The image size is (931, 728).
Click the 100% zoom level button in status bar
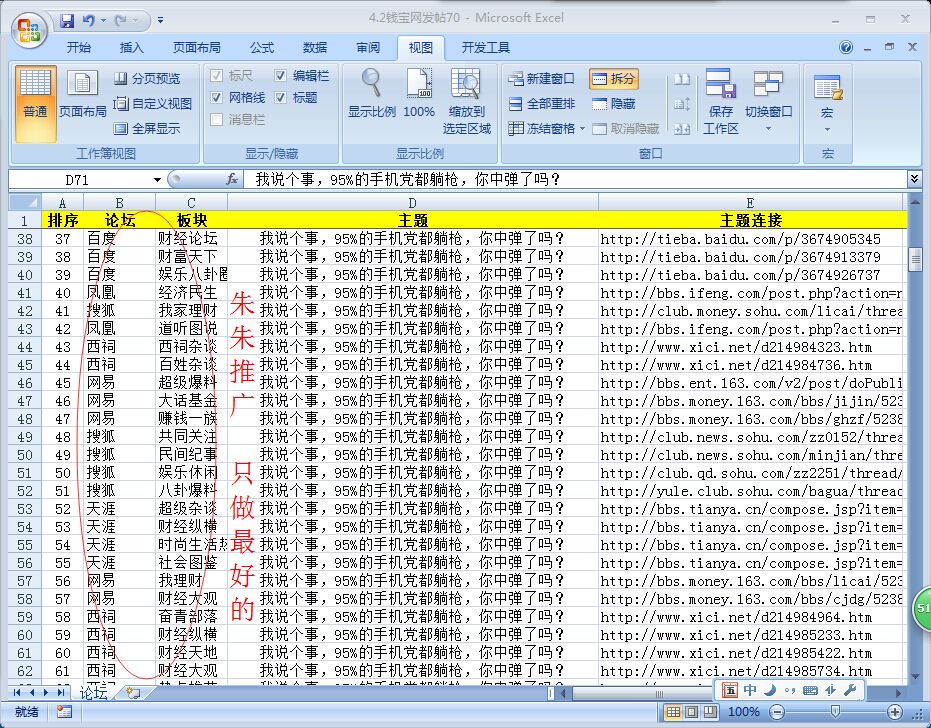tap(743, 711)
